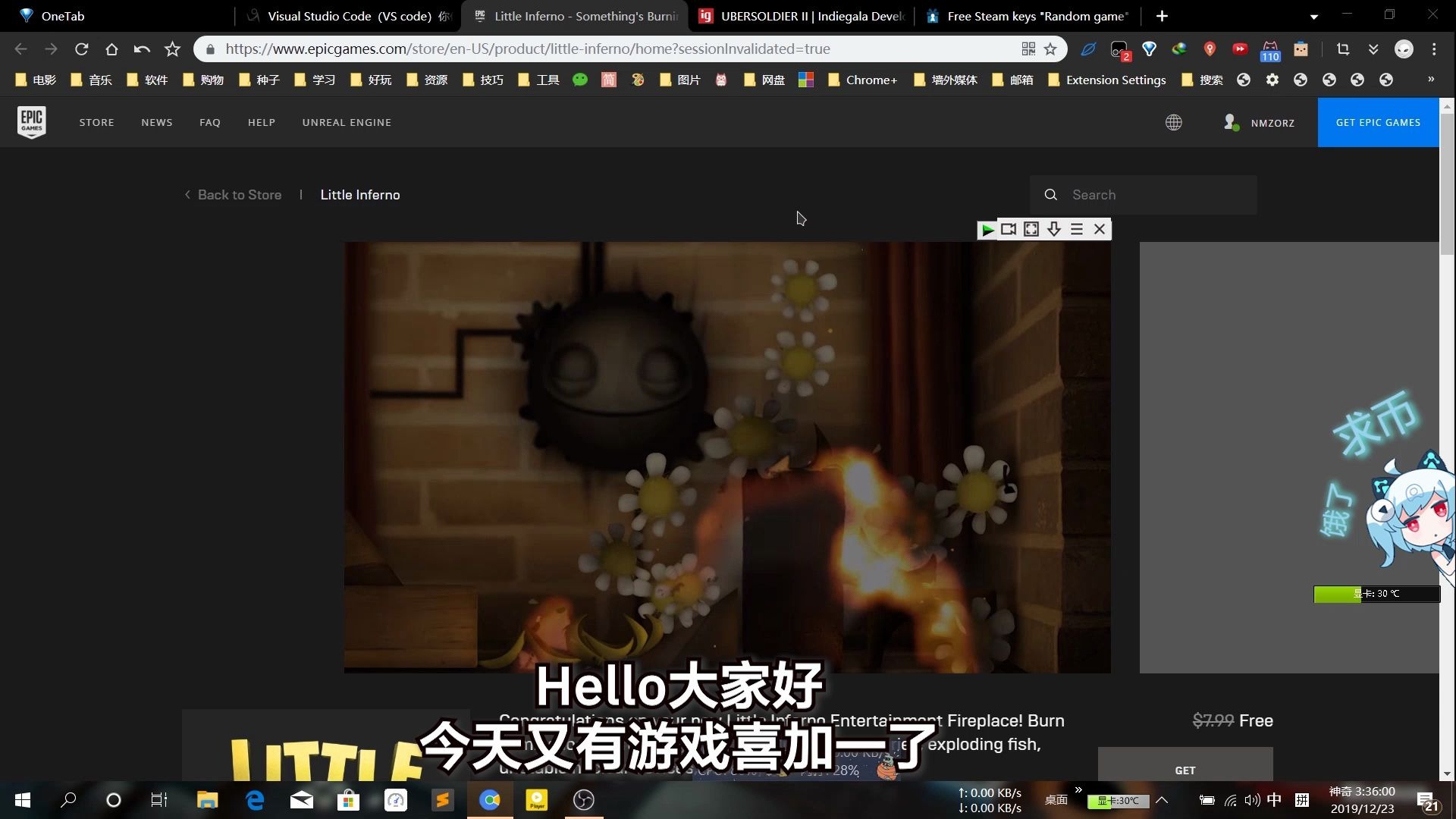This screenshot has height=819, width=1456.
Task: Show more bookmarks overflow chevron
Action: (x=1431, y=79)
